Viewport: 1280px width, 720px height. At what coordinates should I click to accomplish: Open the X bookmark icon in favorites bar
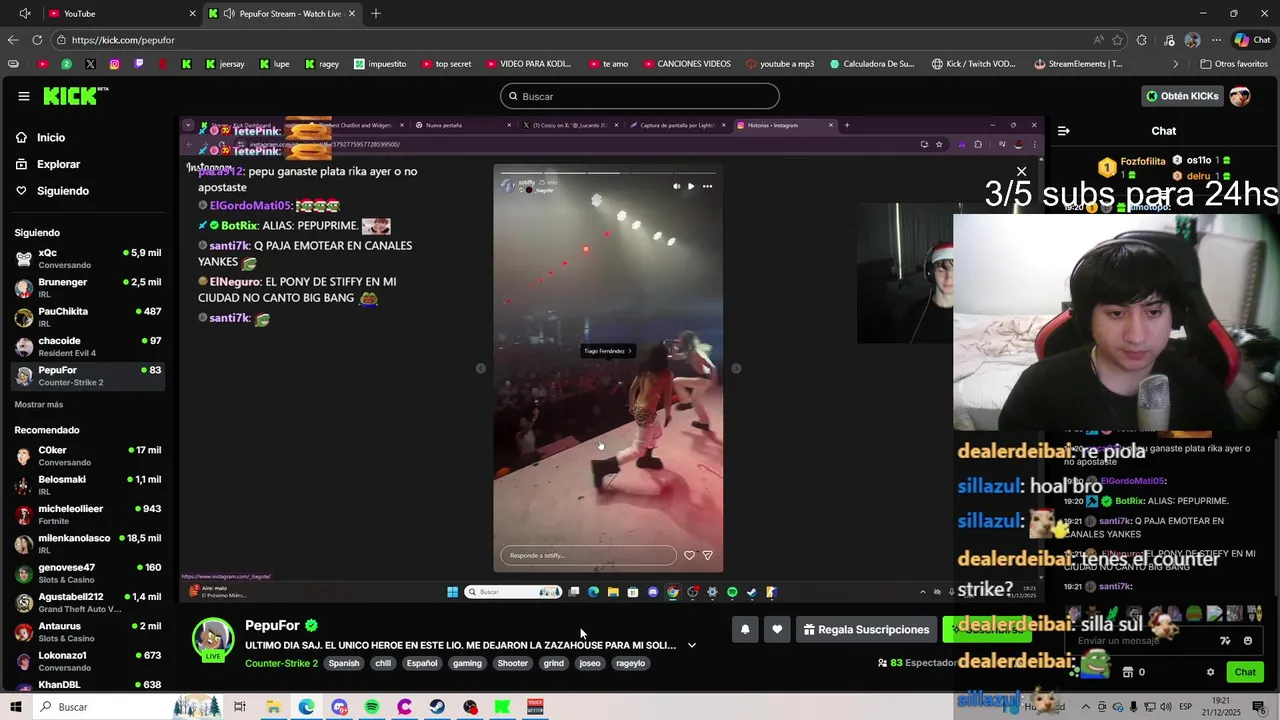(90, 64)
